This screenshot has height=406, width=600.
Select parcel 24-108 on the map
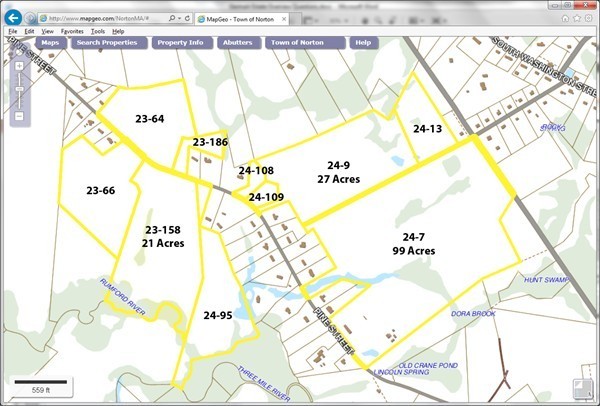pos(256,170)
